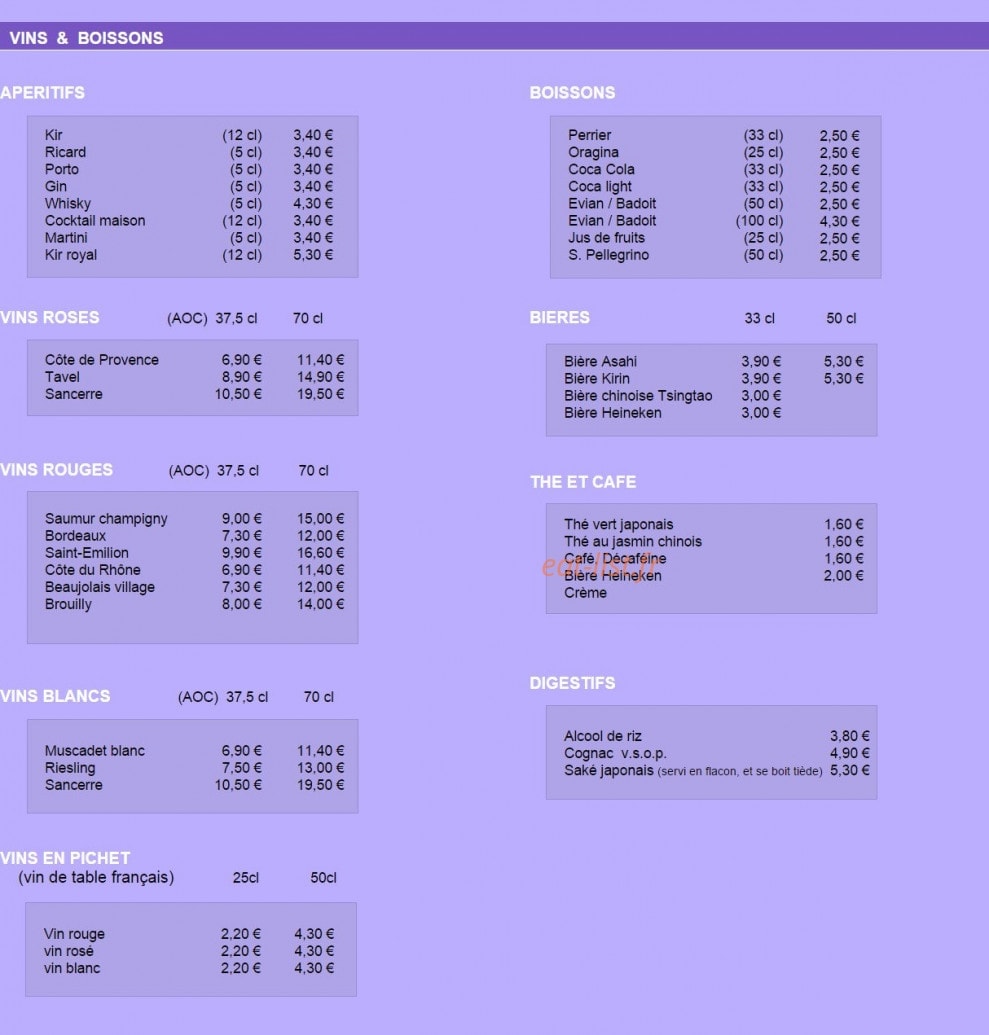989x1035 pixels.
Task: Click the BOISSONS section heading
Action: click(572, 92)
